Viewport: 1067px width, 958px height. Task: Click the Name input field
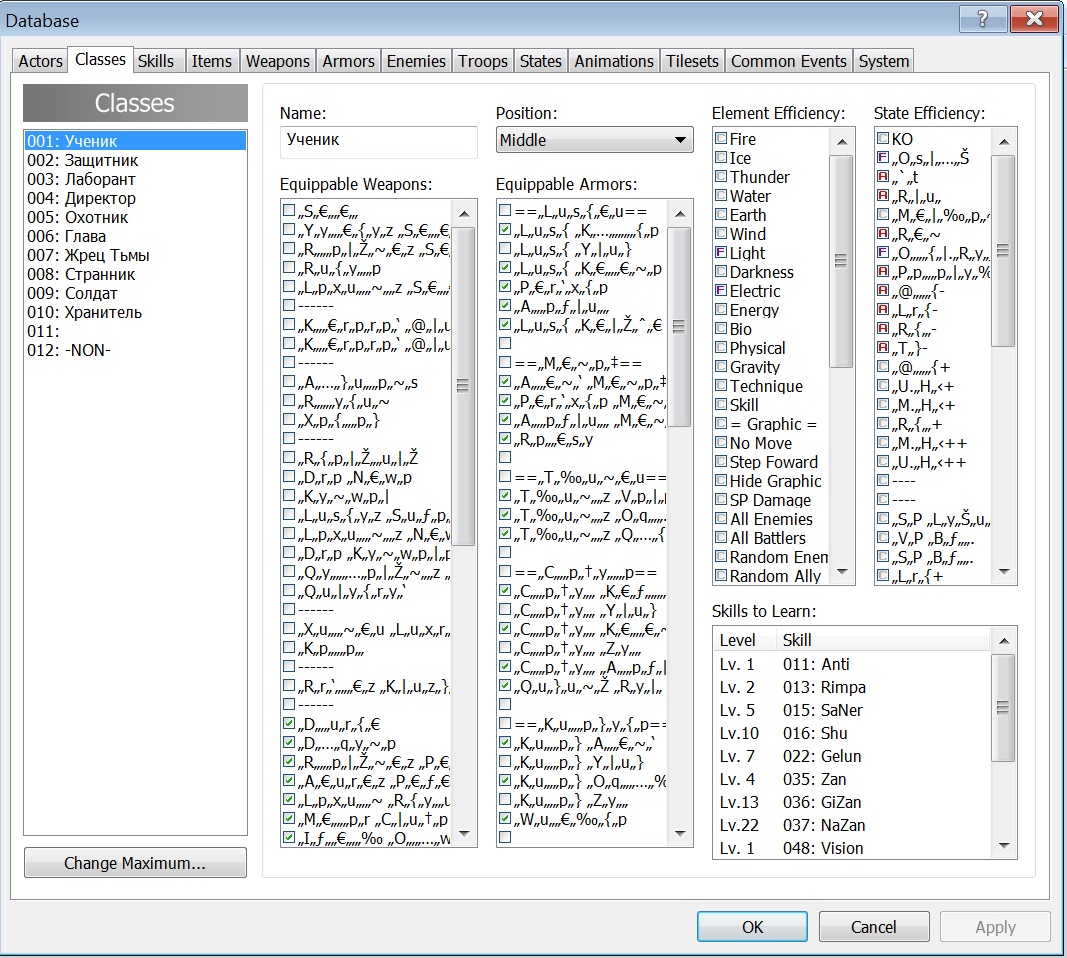pos(378,141)
